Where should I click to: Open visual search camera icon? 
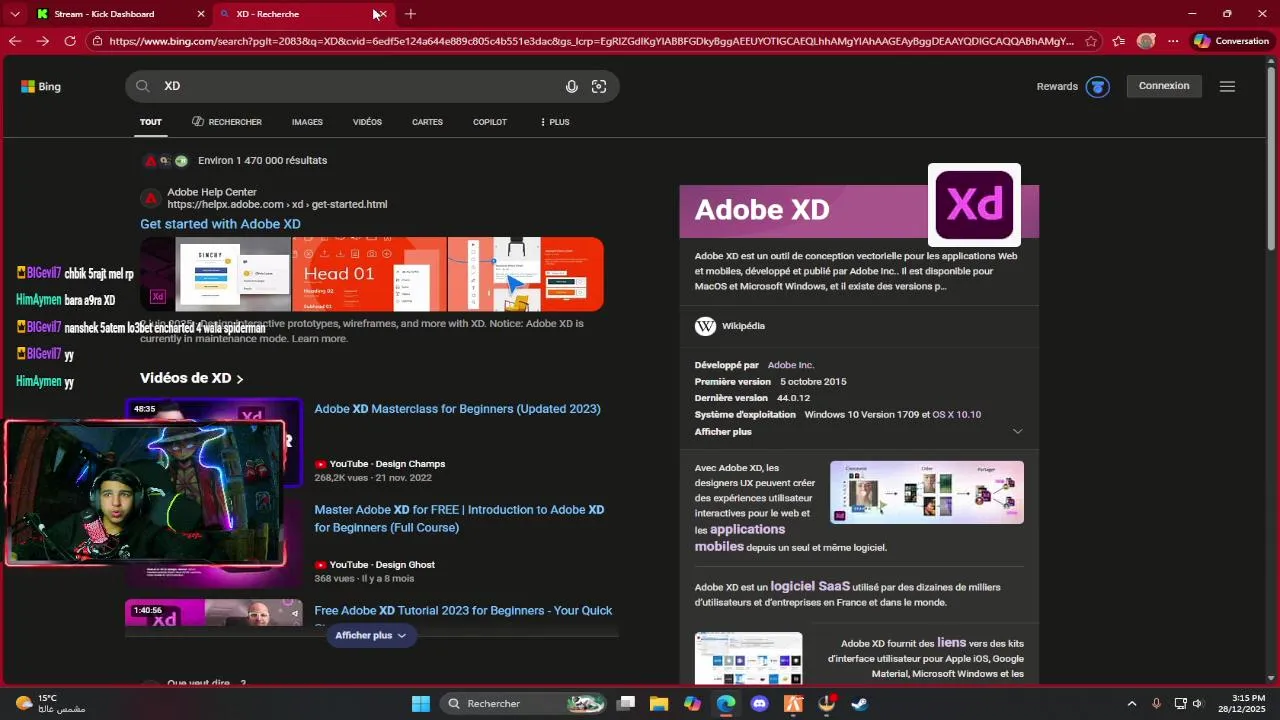point(599,86)
